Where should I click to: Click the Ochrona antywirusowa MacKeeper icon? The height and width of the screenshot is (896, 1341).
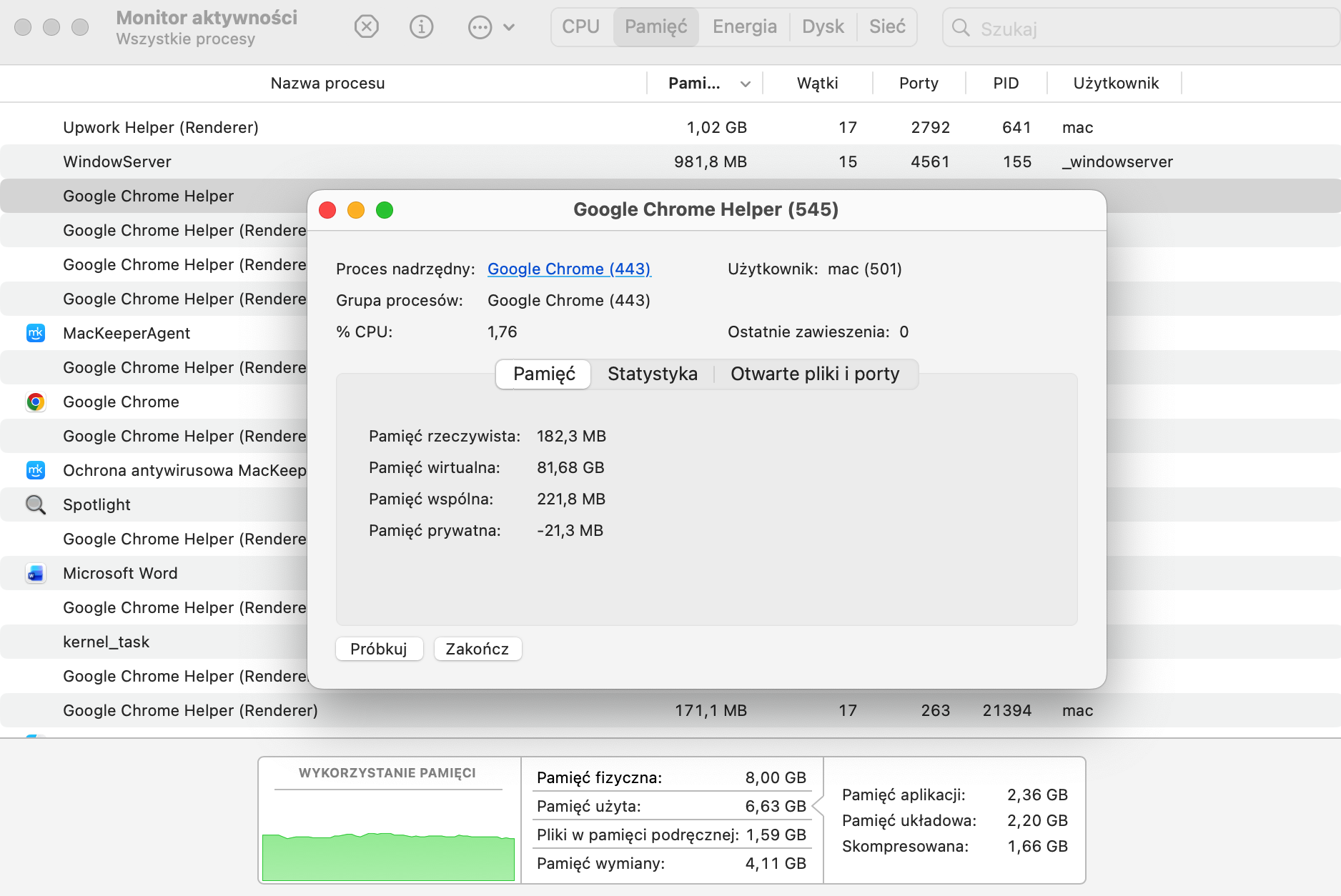(36, 470)
